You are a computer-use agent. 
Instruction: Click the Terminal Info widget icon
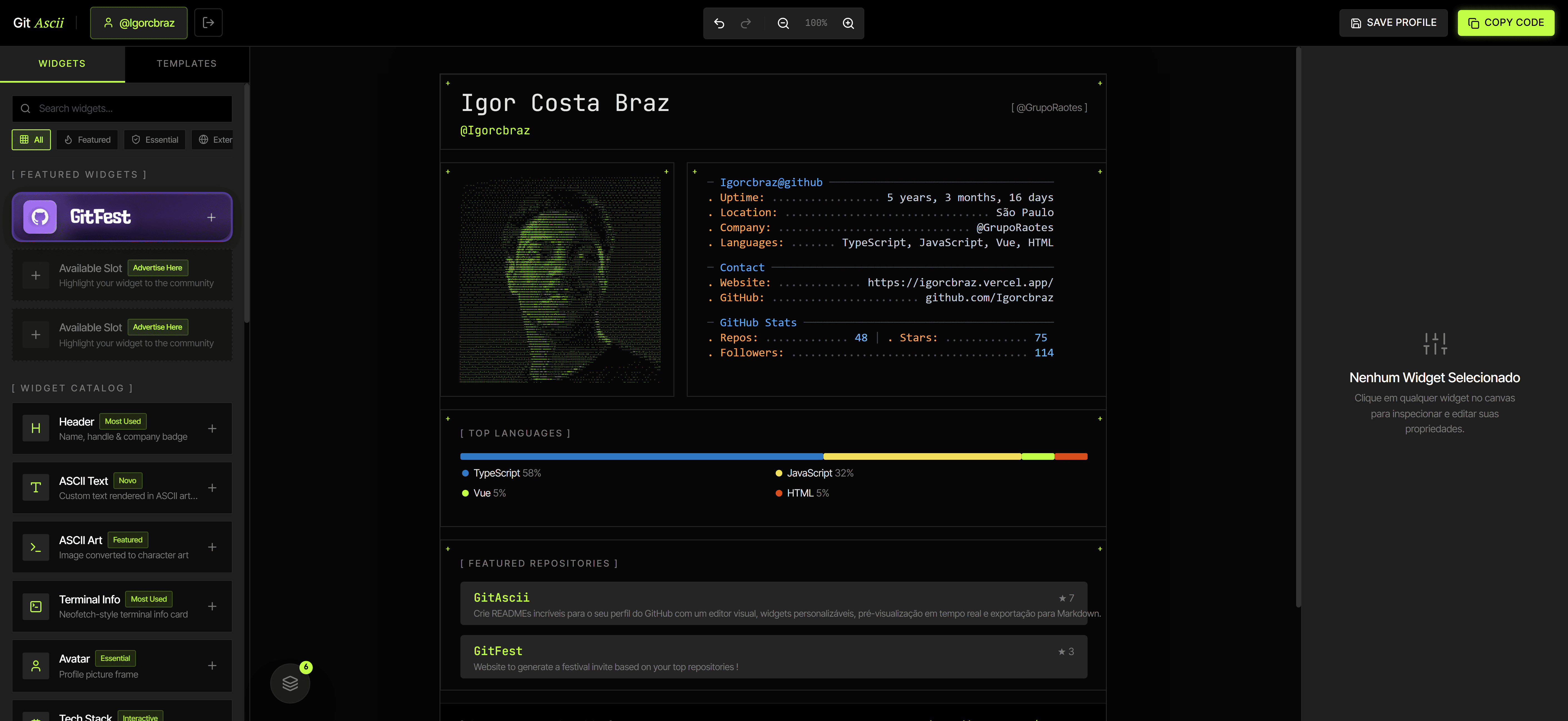click(x=36, y=606)
